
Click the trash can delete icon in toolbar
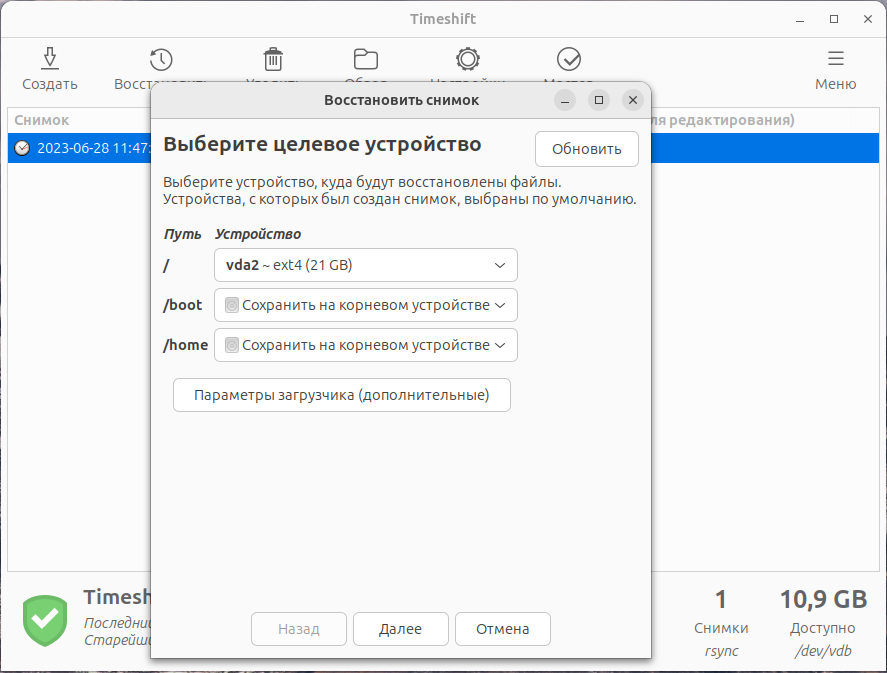coord(273,59)
